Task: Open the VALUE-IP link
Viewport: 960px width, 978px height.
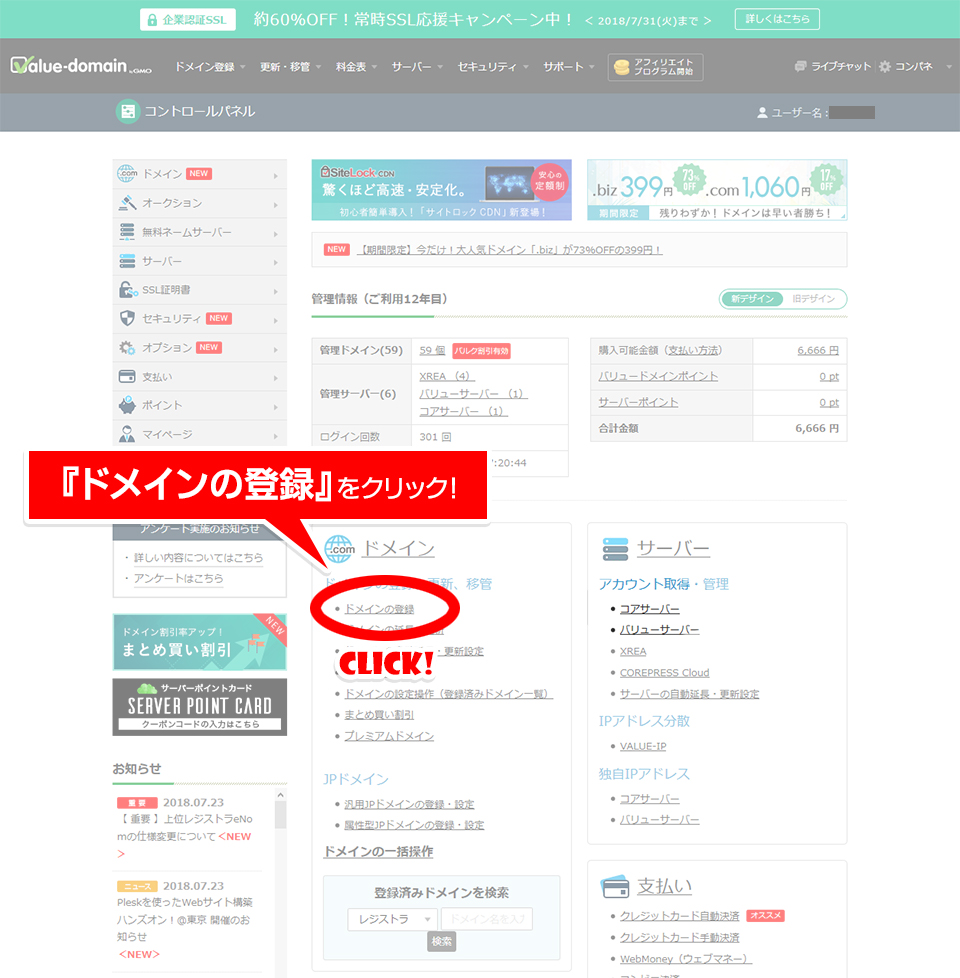Action: point(643,746)
